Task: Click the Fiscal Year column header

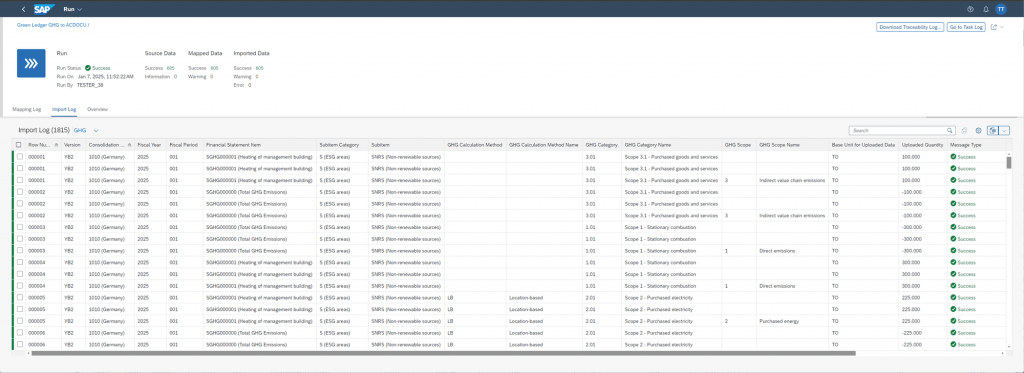Action: pos(150,144)
